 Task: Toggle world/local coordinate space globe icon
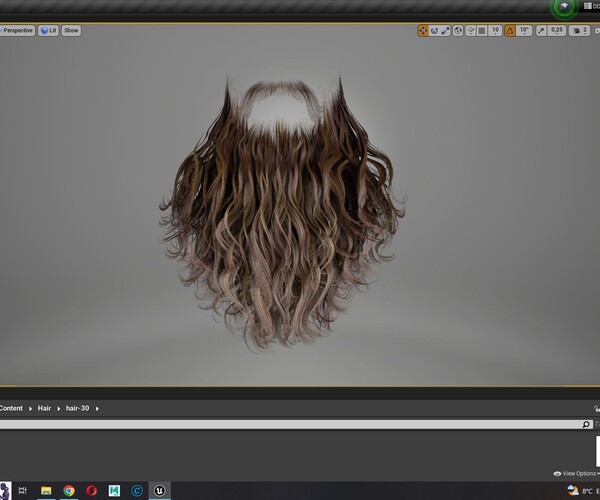458,31
